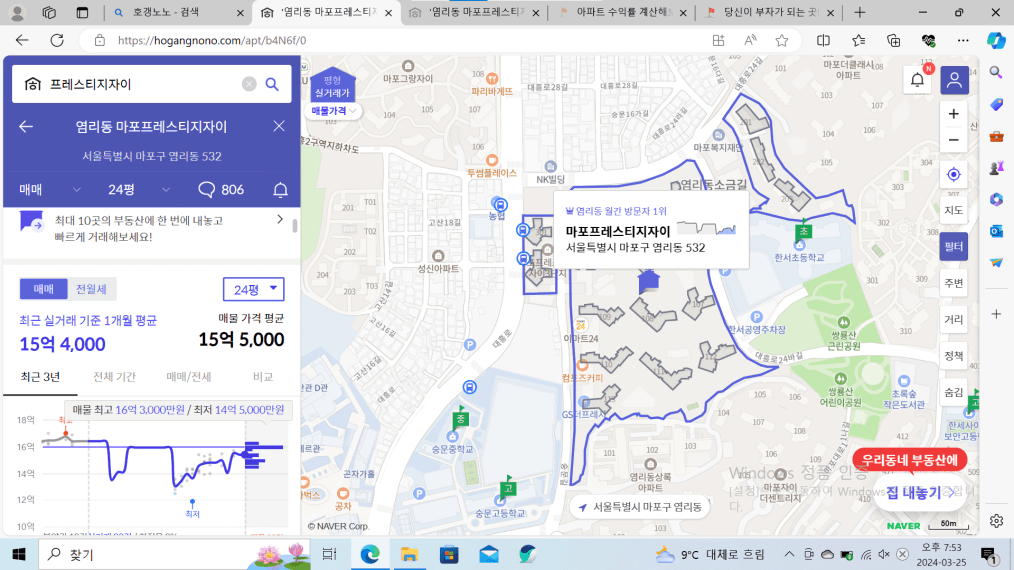The width and height of the screenshot is (1014, 570).
Task: Expand the 최대 10곳의 부동산 banner arrow
Action: pyautogui.click(x=280, y=219)
